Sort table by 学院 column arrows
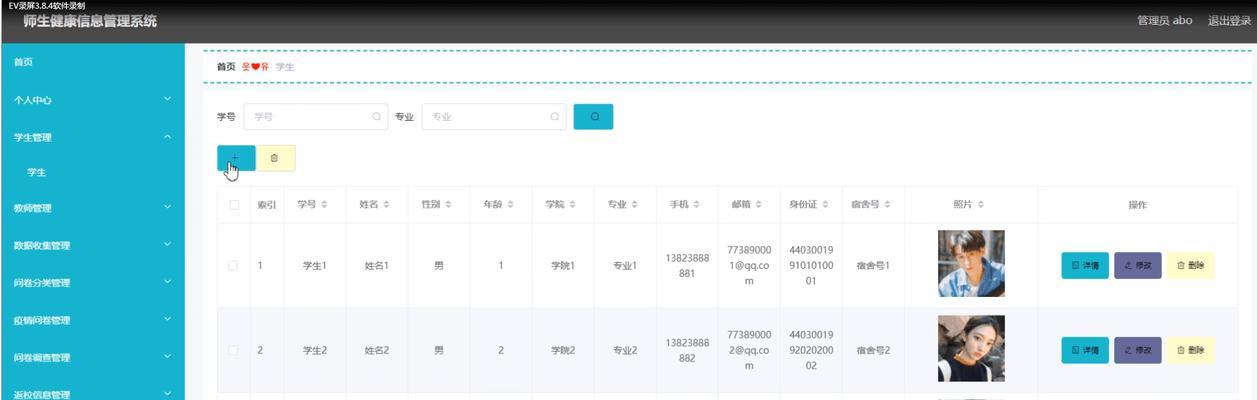The width and height of the screenshot is (1257, 400). 573,205
